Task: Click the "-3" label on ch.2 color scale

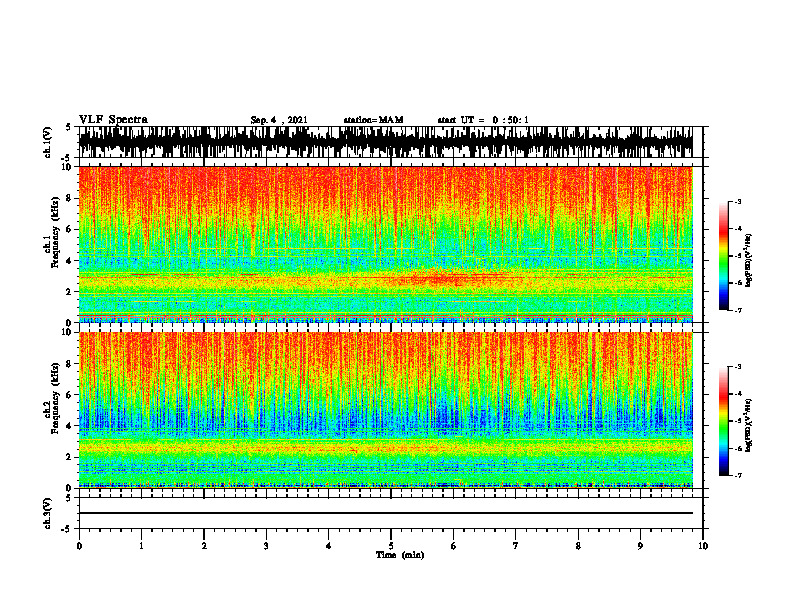Action: click(738, 367)
